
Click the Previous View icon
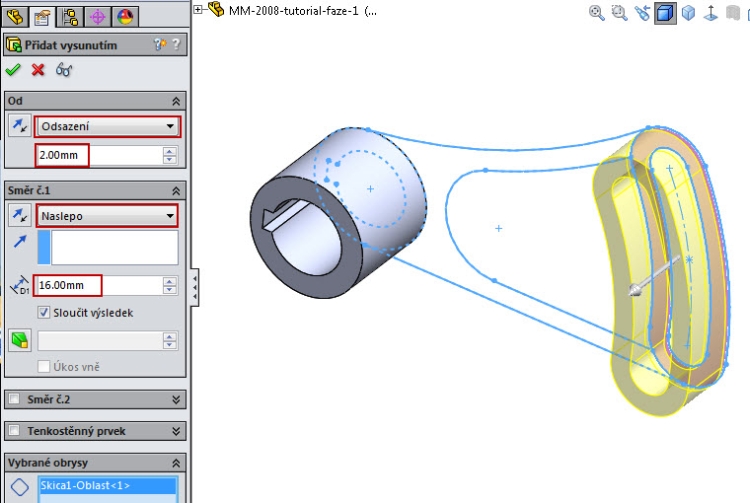pos(642,12)
